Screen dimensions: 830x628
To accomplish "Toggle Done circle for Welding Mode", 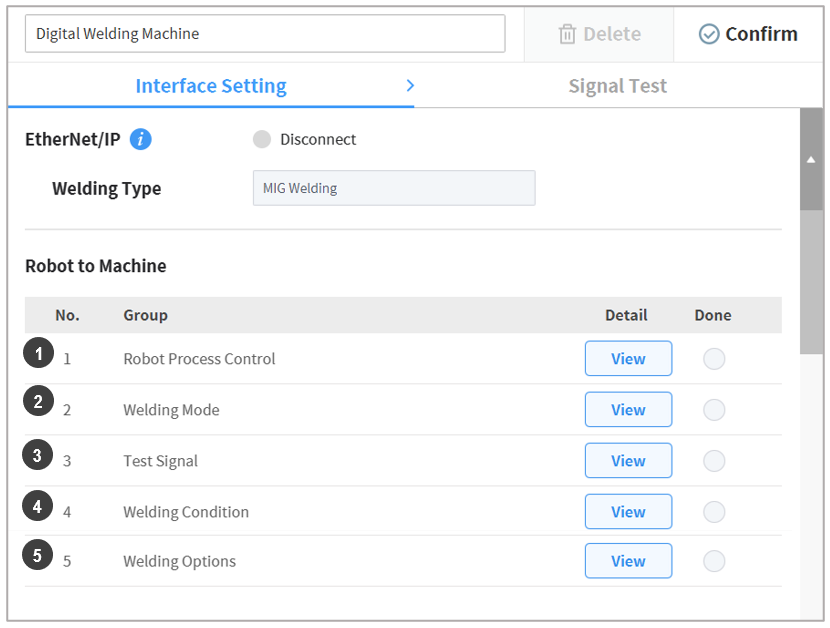I will (714, 410).
